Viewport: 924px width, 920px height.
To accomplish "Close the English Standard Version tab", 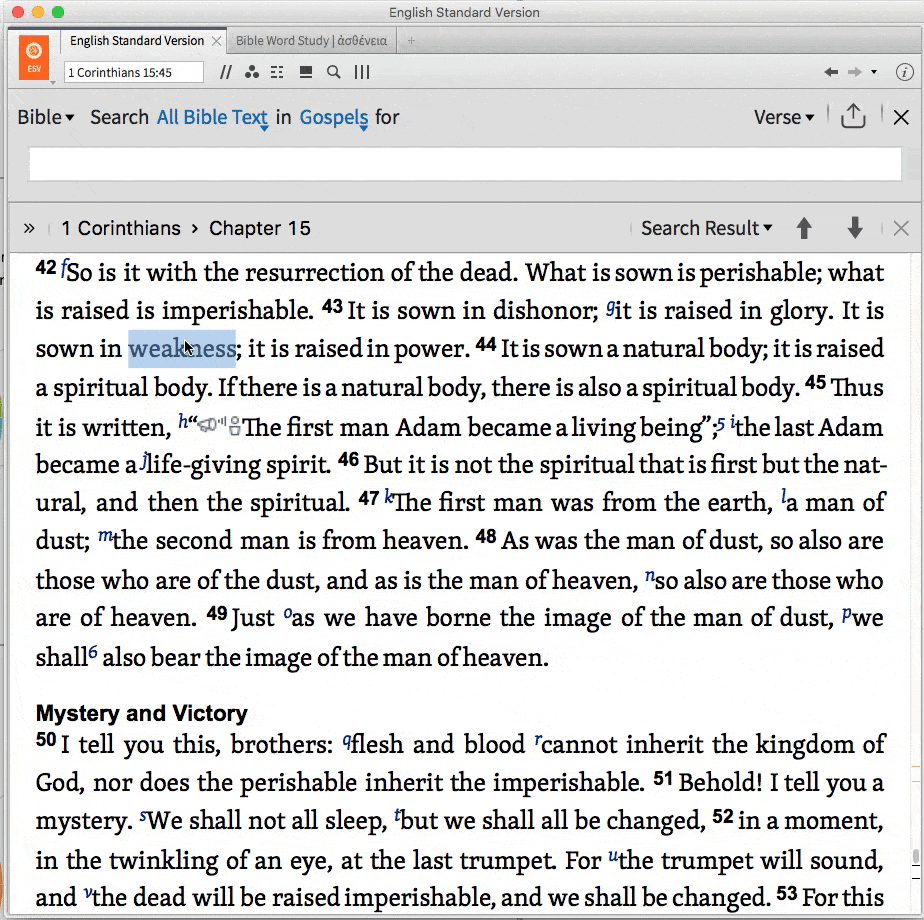I will [x=216, y=41].
